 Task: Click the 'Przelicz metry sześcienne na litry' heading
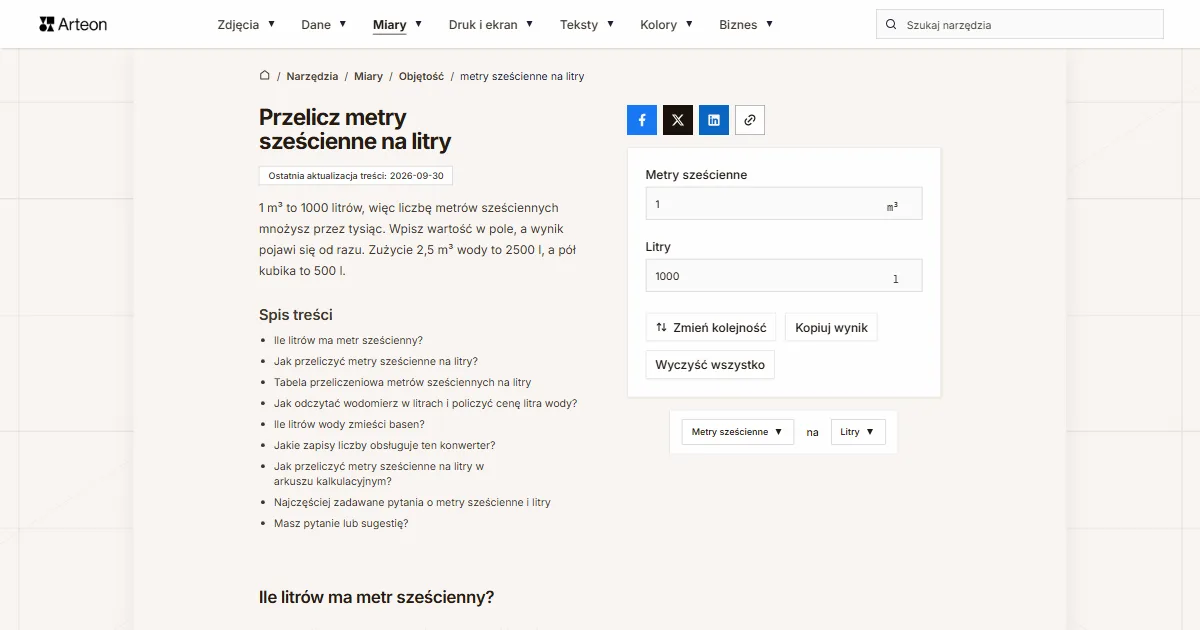click(355, 129)
